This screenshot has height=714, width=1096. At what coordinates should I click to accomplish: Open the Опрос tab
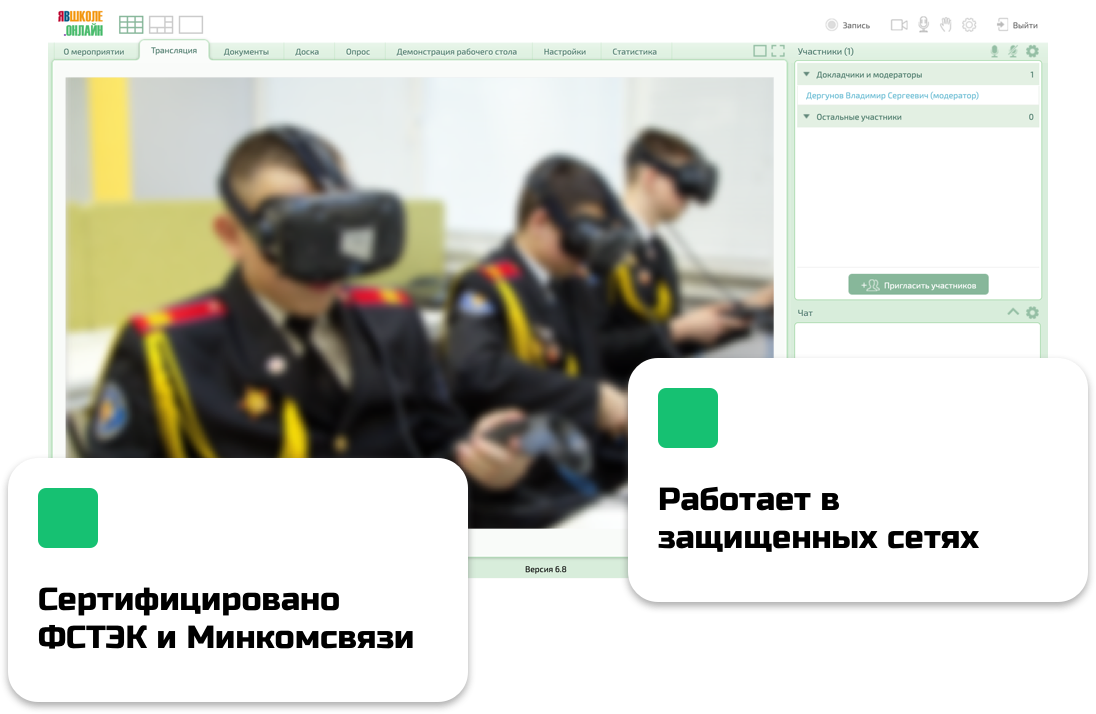pyautogui.click(x=358, y=52)
